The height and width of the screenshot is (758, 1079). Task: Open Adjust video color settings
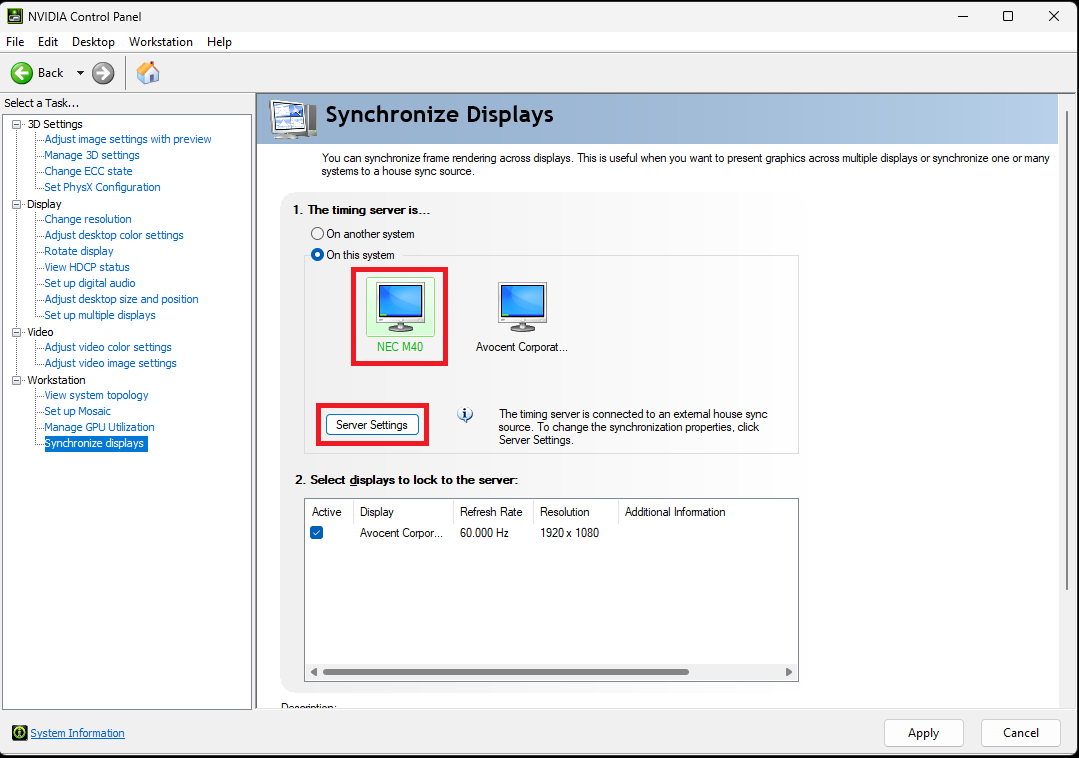click(x=108, y=347)
